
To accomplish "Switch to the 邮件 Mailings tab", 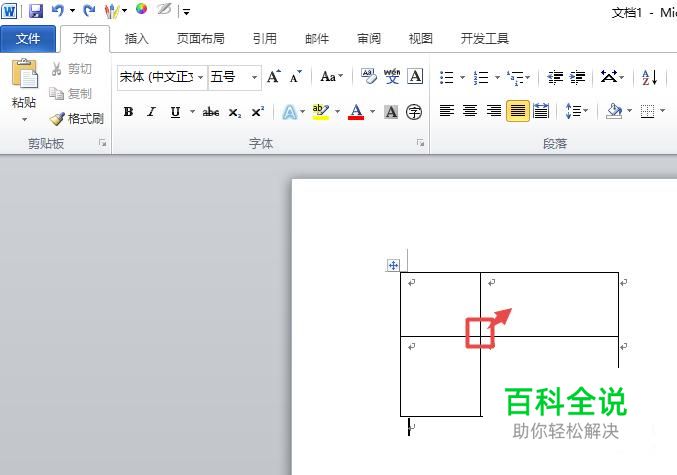I will coord(317,38).
